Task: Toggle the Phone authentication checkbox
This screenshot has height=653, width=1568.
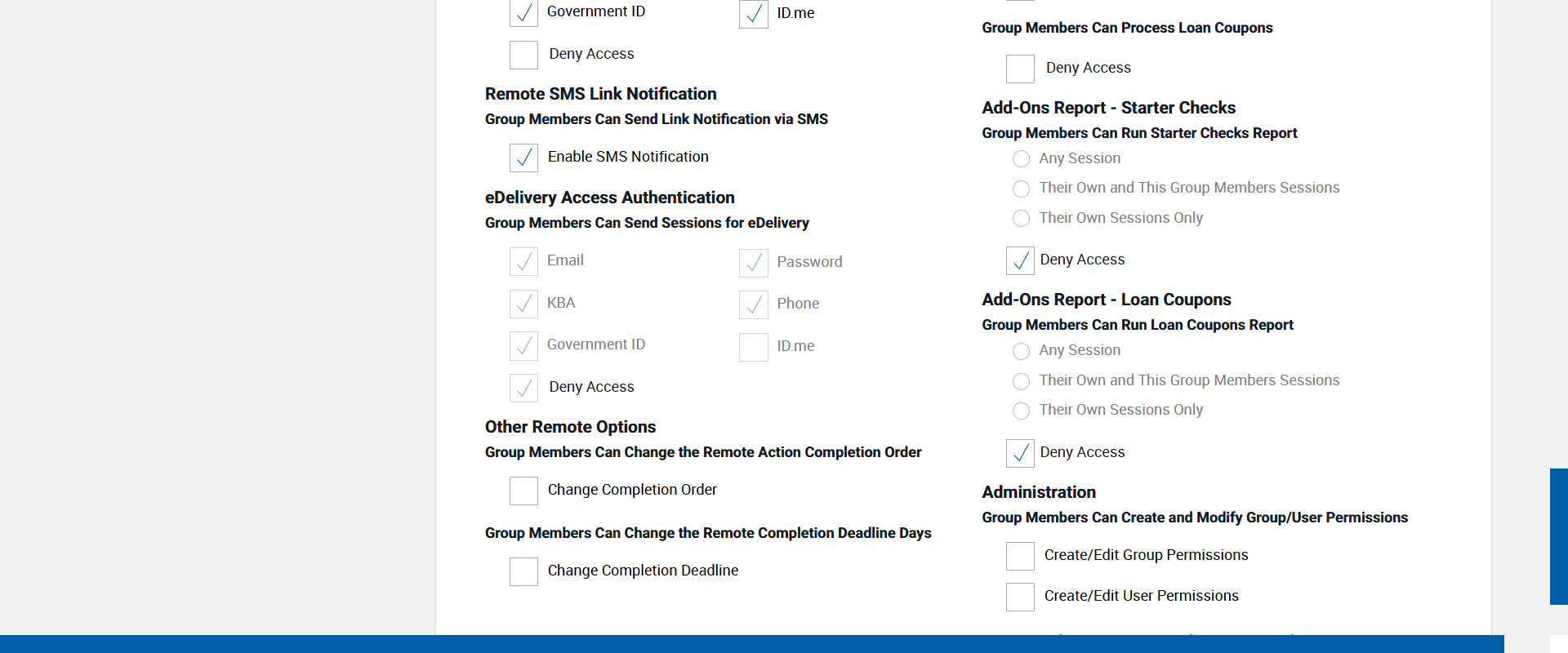Action: [x=753, y=304]
